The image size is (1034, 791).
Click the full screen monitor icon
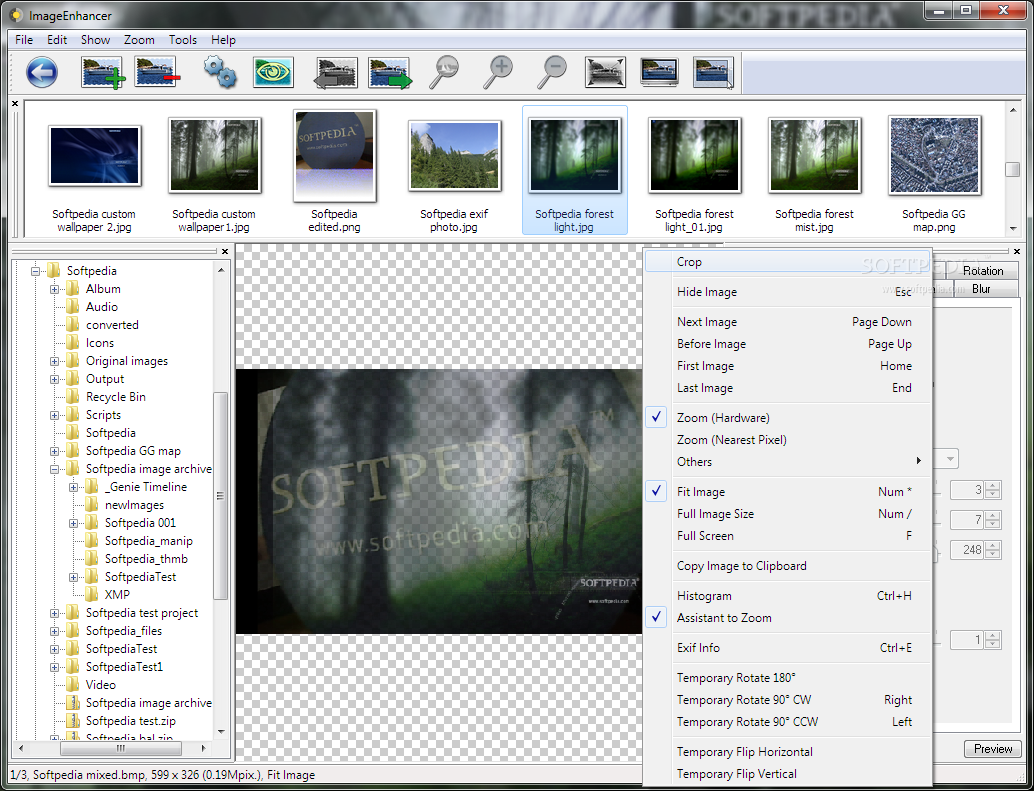[659, 72]
